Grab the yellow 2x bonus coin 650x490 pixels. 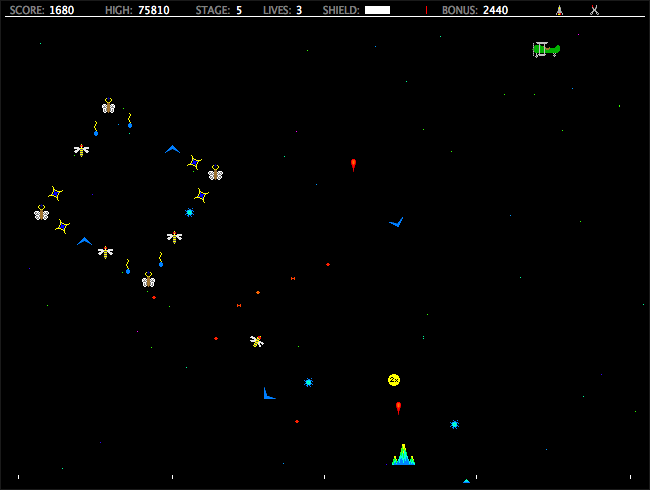394,380
